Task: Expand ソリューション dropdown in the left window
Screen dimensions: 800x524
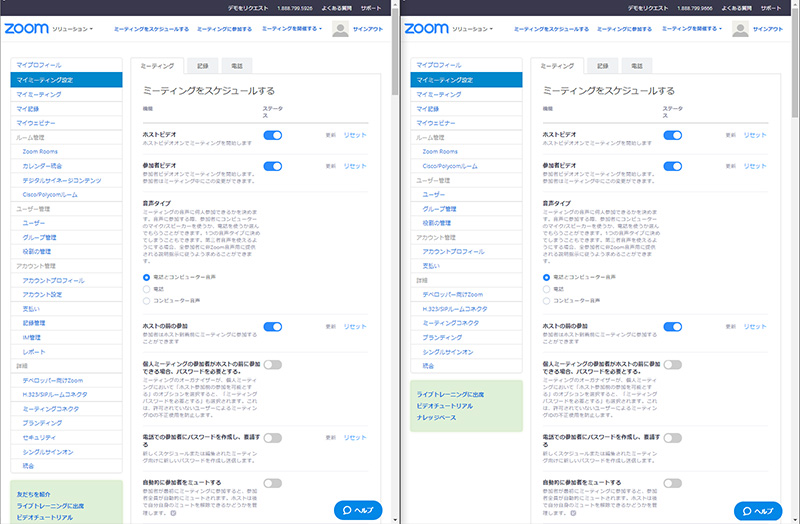Action: click(73, 29)
